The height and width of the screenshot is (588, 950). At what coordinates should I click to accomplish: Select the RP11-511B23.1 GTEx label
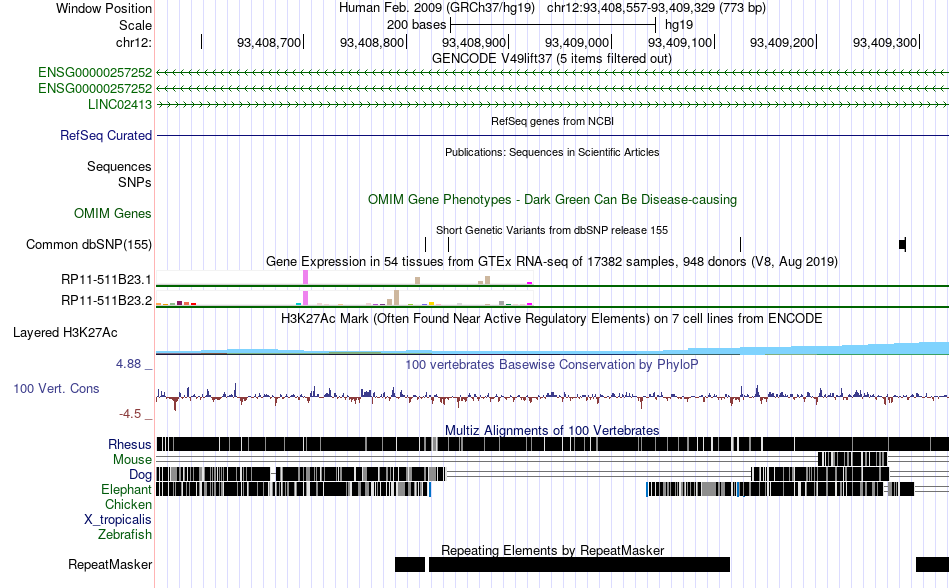(x=107, y=279)
